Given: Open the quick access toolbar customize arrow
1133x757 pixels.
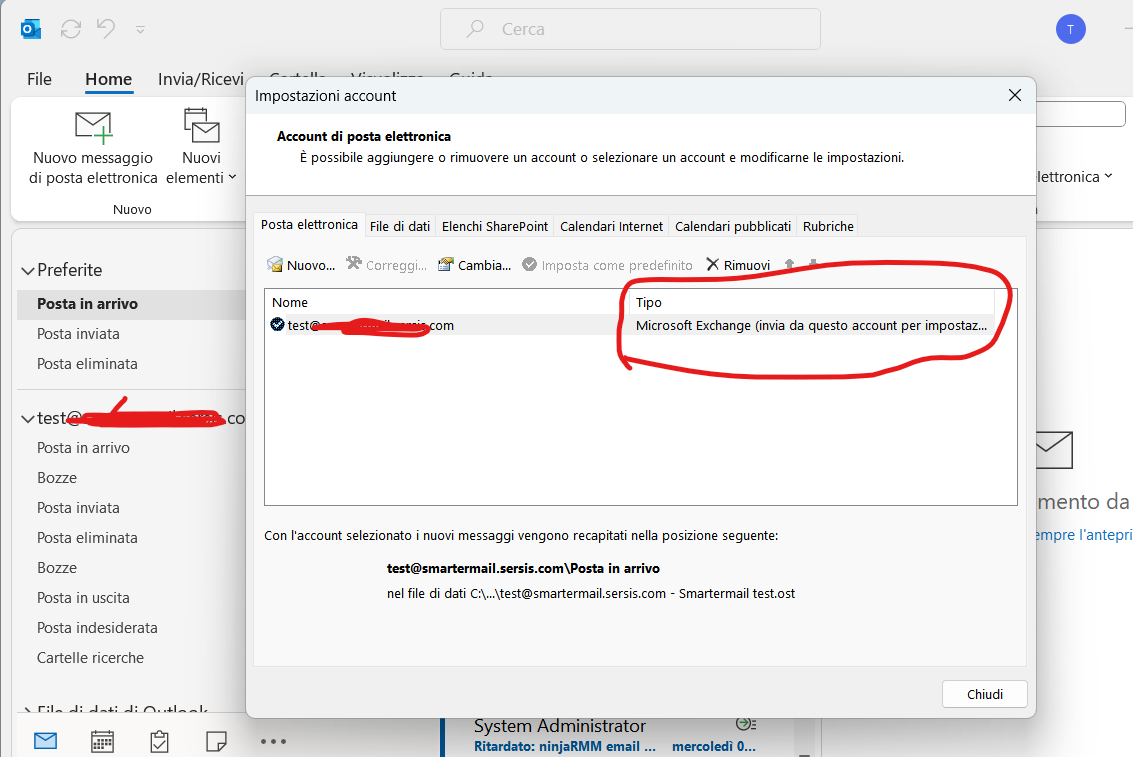Looking at the screenshot, I should point(140,30).
